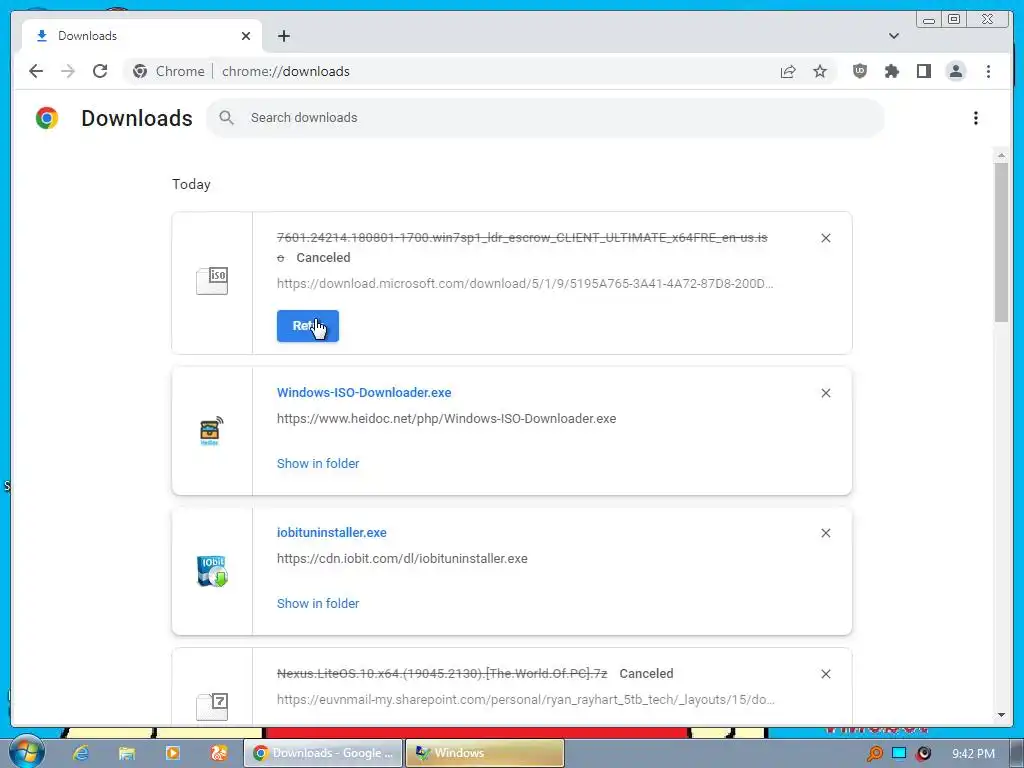
Task: Open the download.microsoft.com source URL
Action: [525, 283]
